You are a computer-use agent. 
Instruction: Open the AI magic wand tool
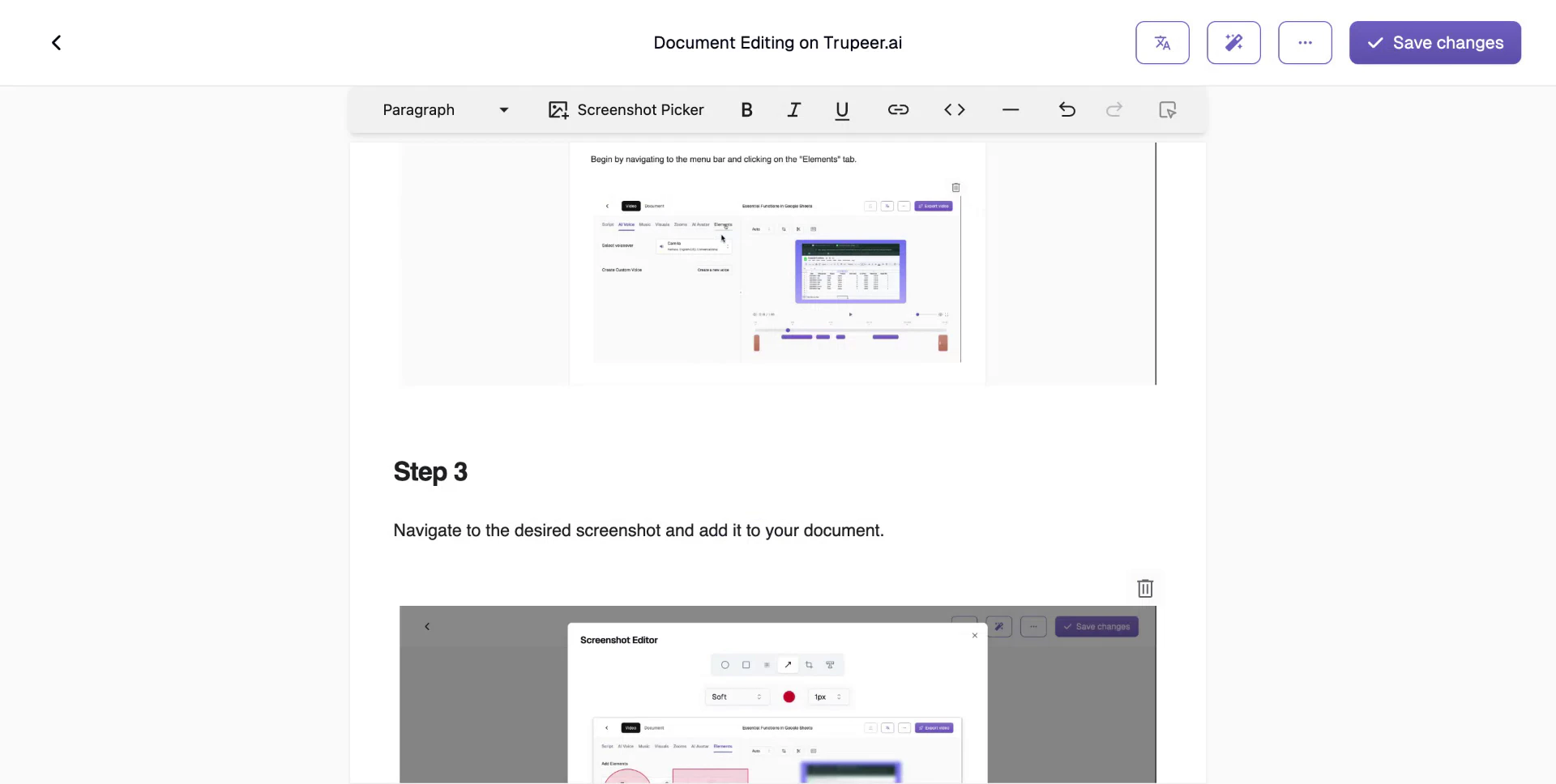click(1233, 42)
